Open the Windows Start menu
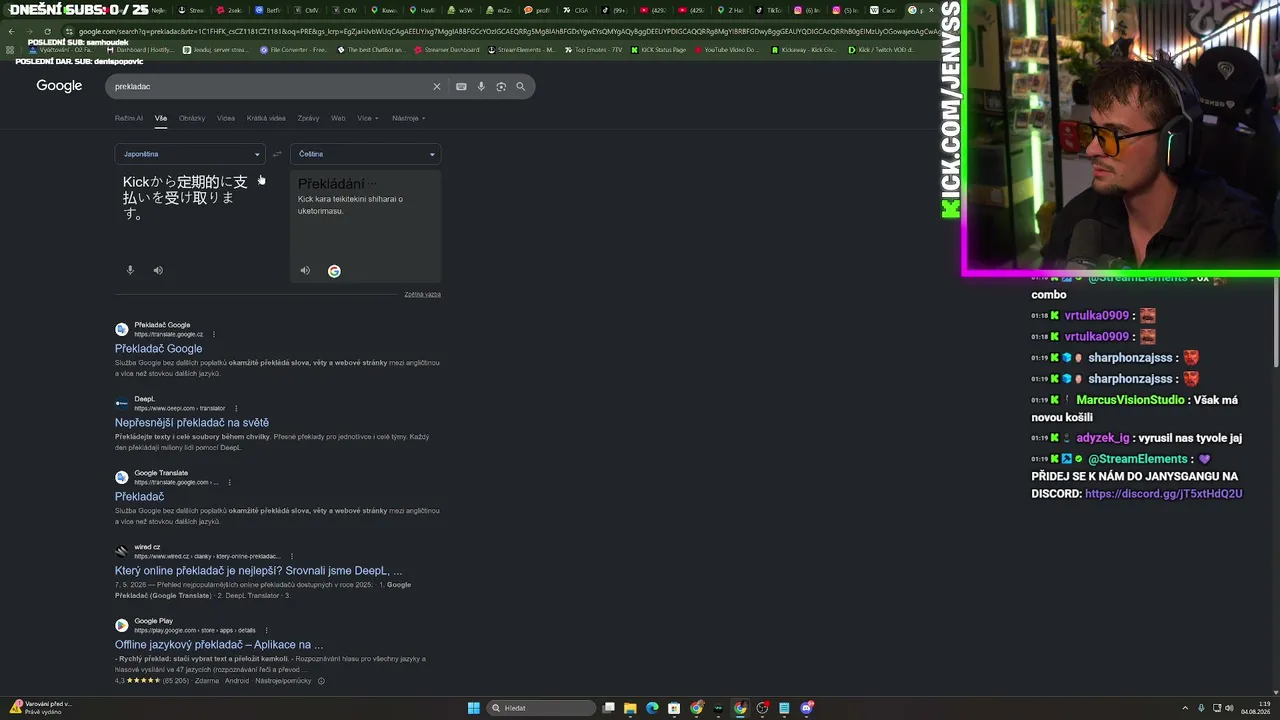1280x720 pixels. coord(474,708)
